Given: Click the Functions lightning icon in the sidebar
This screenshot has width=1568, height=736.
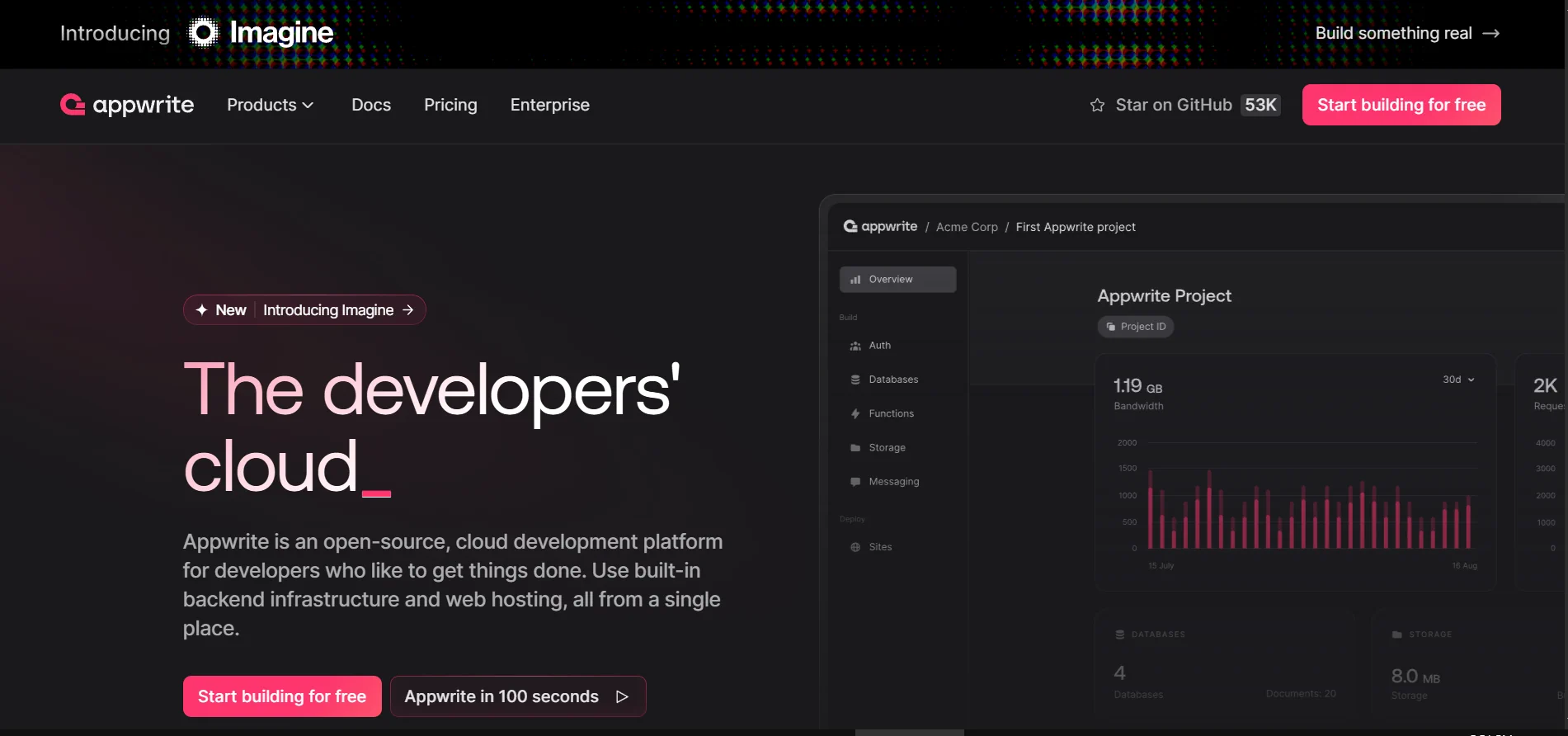Looking at the screenshot, I should 855,413.
